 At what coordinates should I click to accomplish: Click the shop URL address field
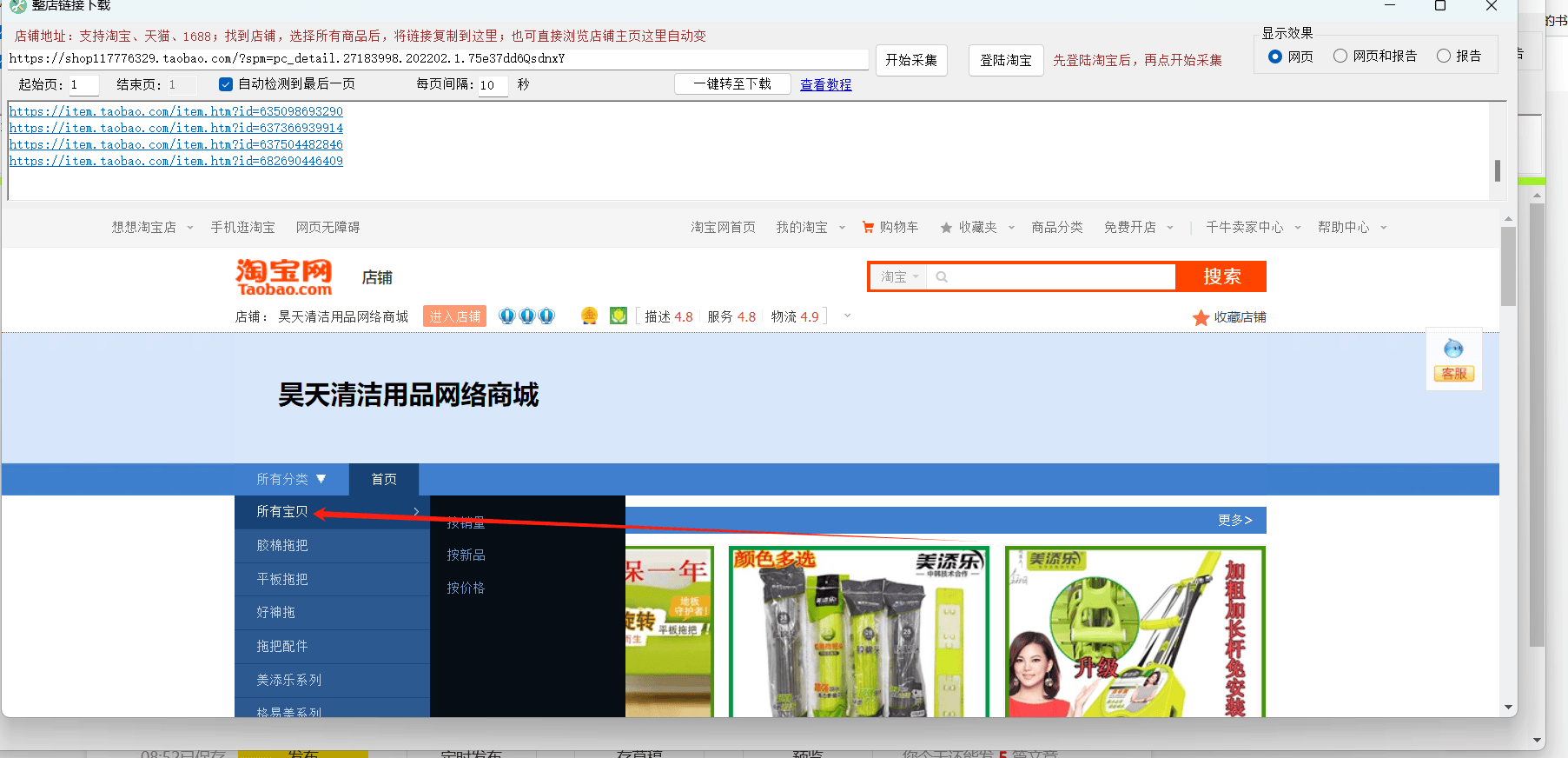[438, 59]
